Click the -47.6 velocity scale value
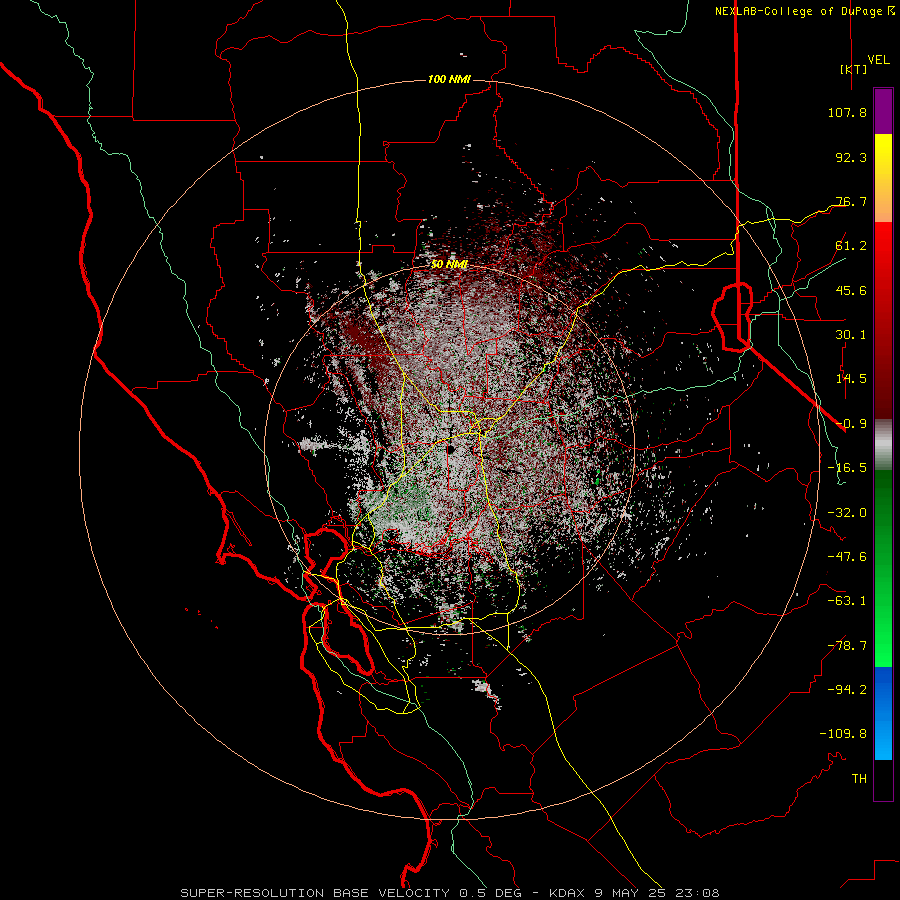The image size is (900, 900). [x=847, y=557]
